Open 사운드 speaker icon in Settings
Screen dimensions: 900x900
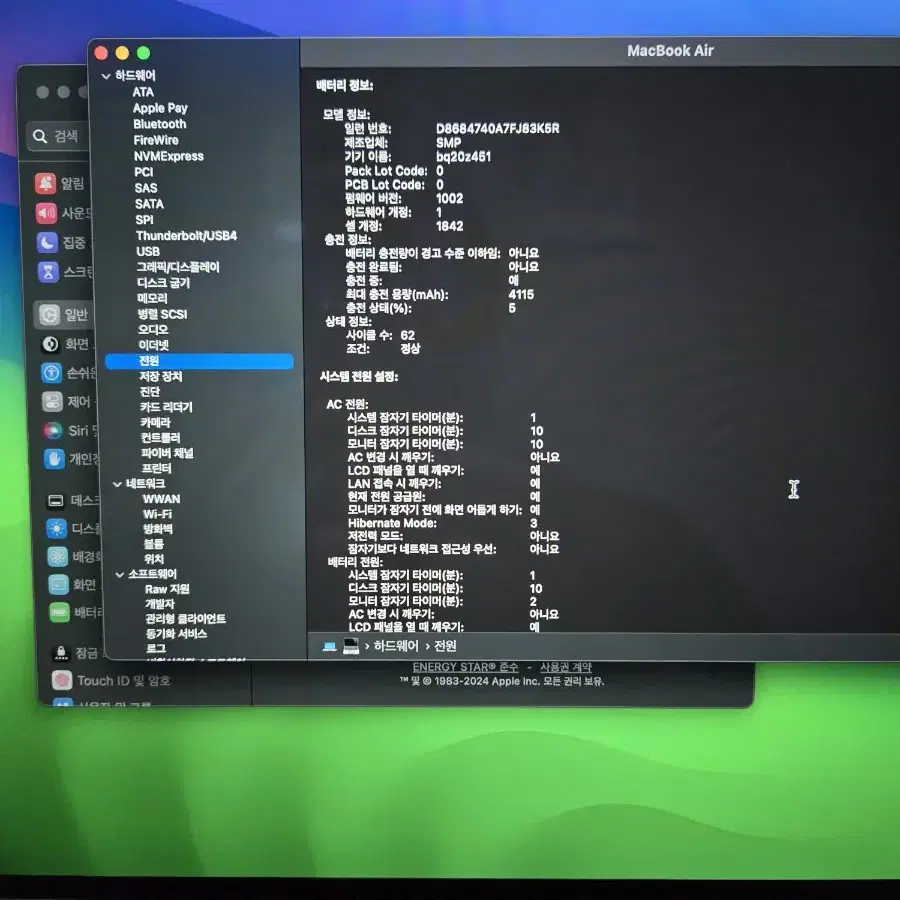[46, 214]
